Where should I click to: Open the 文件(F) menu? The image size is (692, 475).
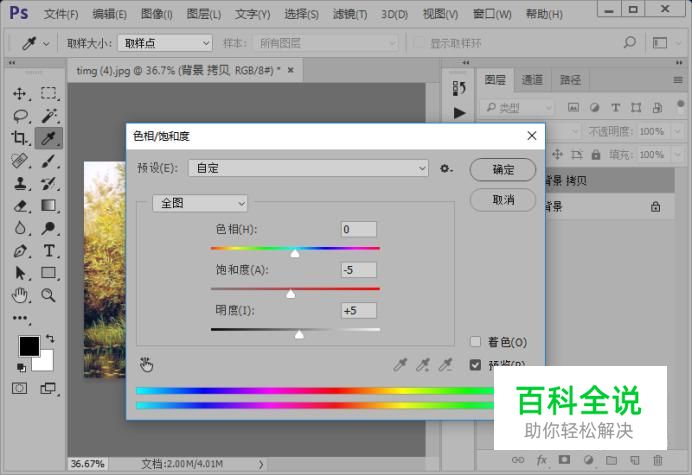point(61,15)
